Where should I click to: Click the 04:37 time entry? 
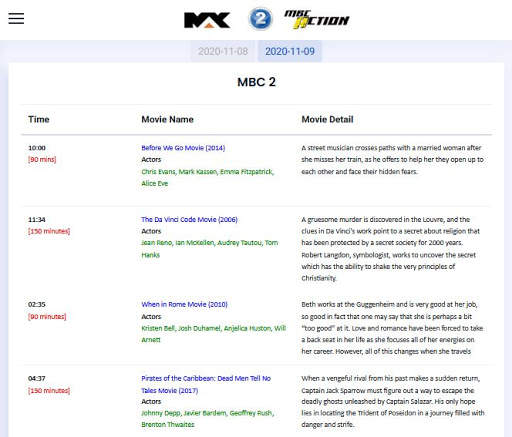click(x=37, y=378)
